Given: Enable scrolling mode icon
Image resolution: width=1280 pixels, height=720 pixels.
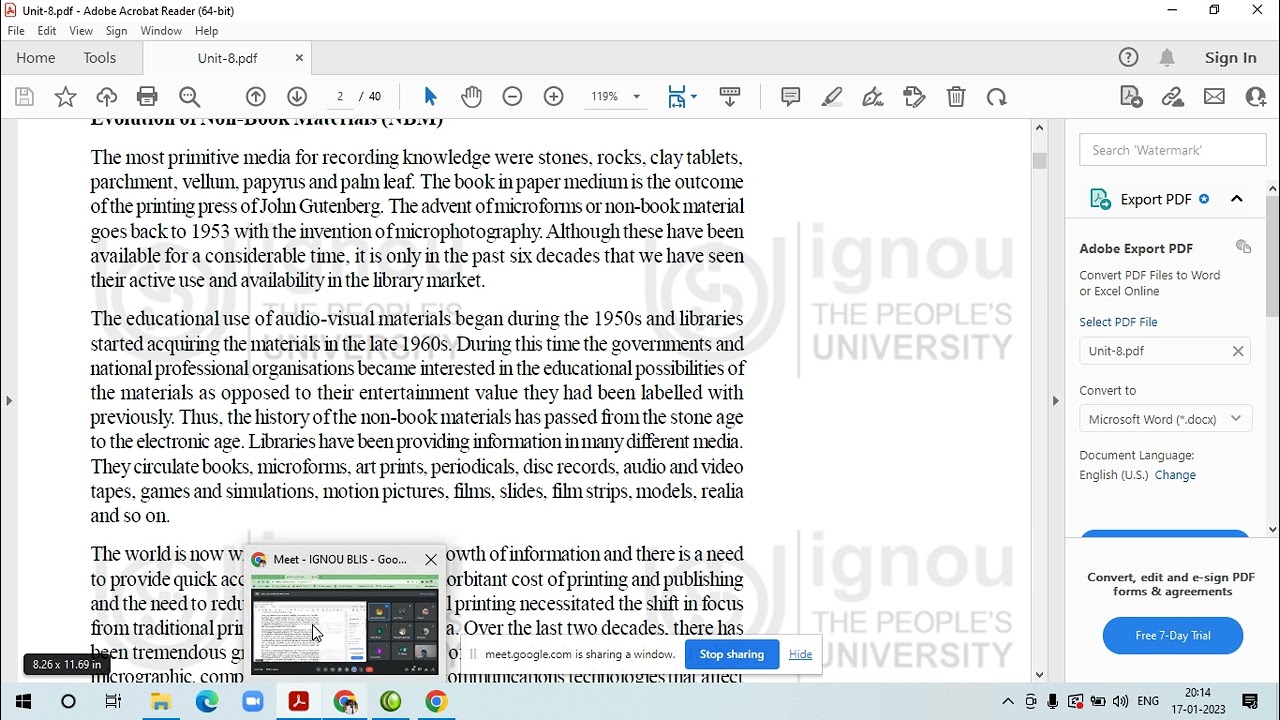Looking at the screenshot, I should click(x=730, y=97).
